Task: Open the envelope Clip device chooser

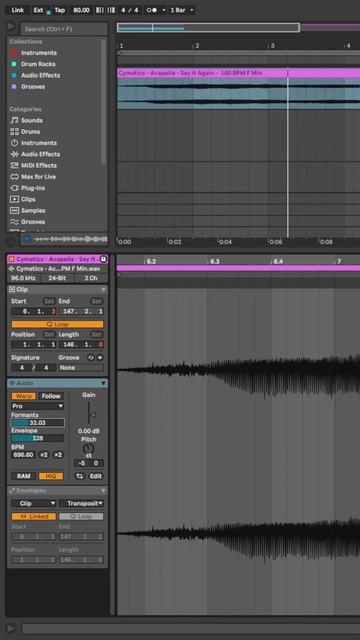Action: (x=33, y=503)
